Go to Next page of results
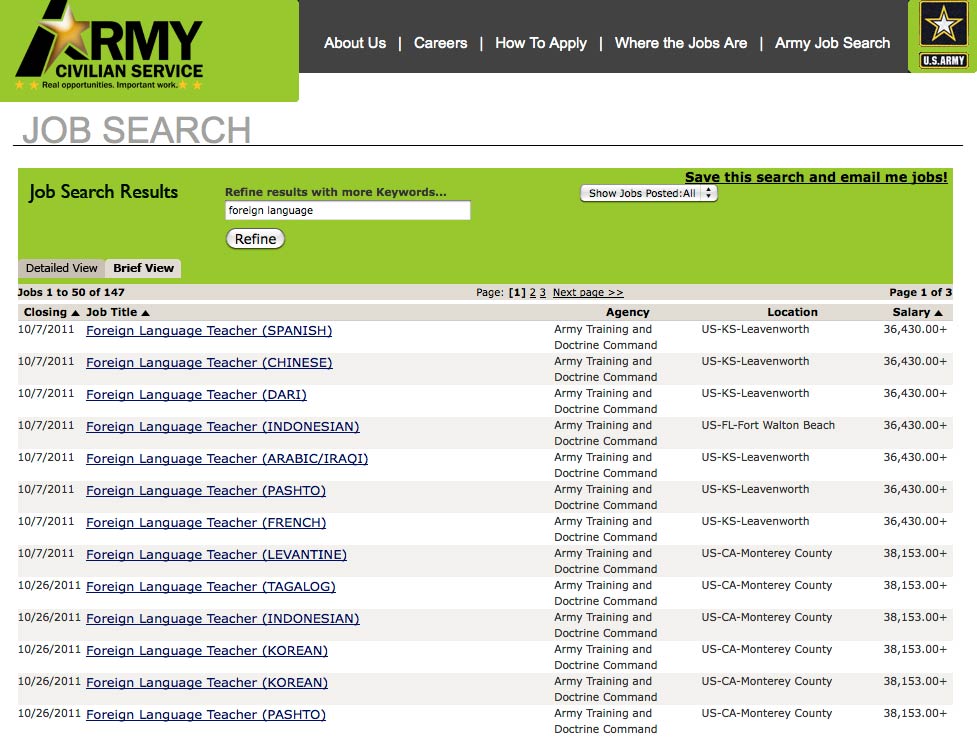The image size is (977, 737). click(x=587, y=293)
